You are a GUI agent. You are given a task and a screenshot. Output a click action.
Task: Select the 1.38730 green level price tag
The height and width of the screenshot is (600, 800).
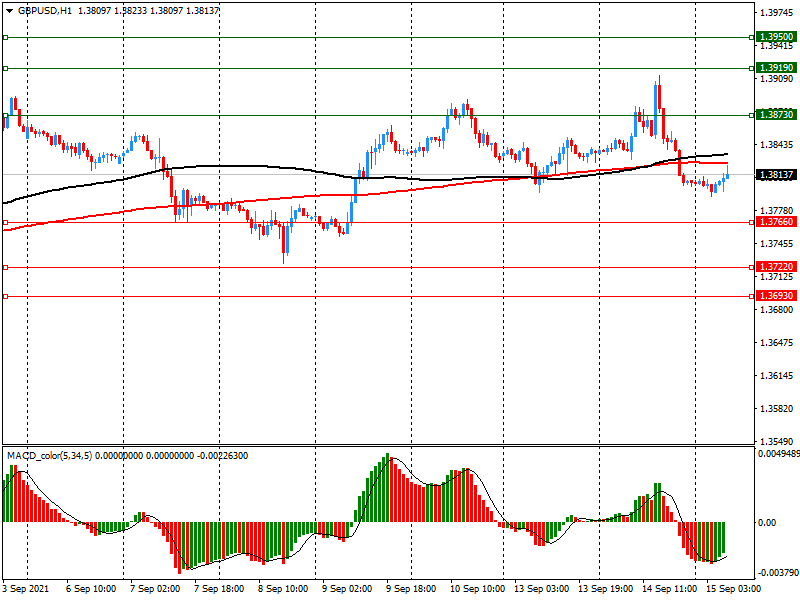777,115
